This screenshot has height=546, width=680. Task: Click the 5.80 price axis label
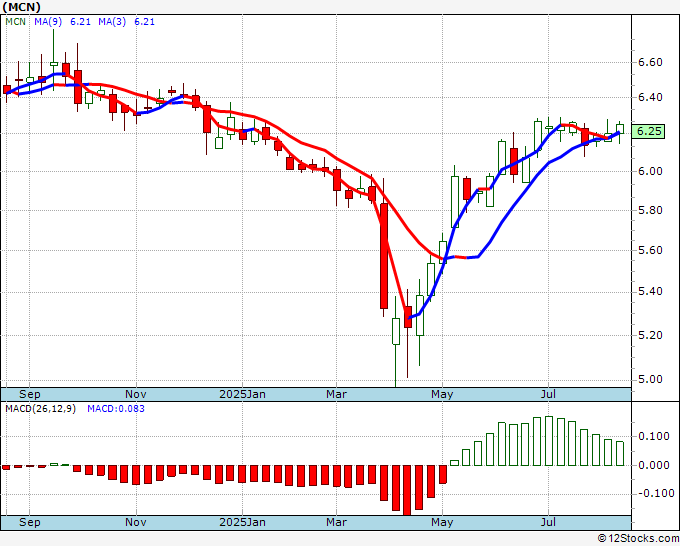pos(650,210)
